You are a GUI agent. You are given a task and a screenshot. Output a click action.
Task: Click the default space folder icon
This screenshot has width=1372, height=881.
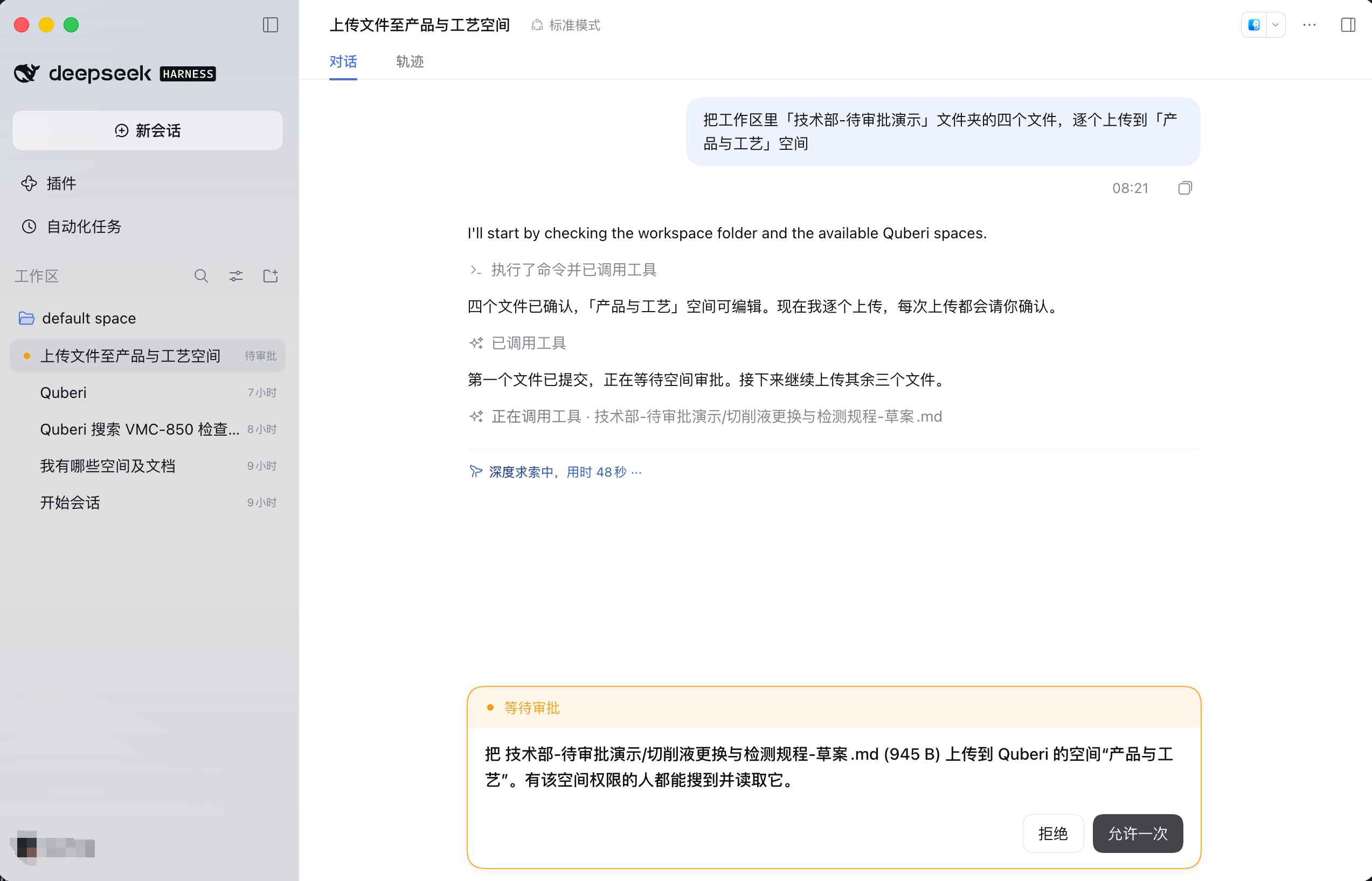click(26, 318)
